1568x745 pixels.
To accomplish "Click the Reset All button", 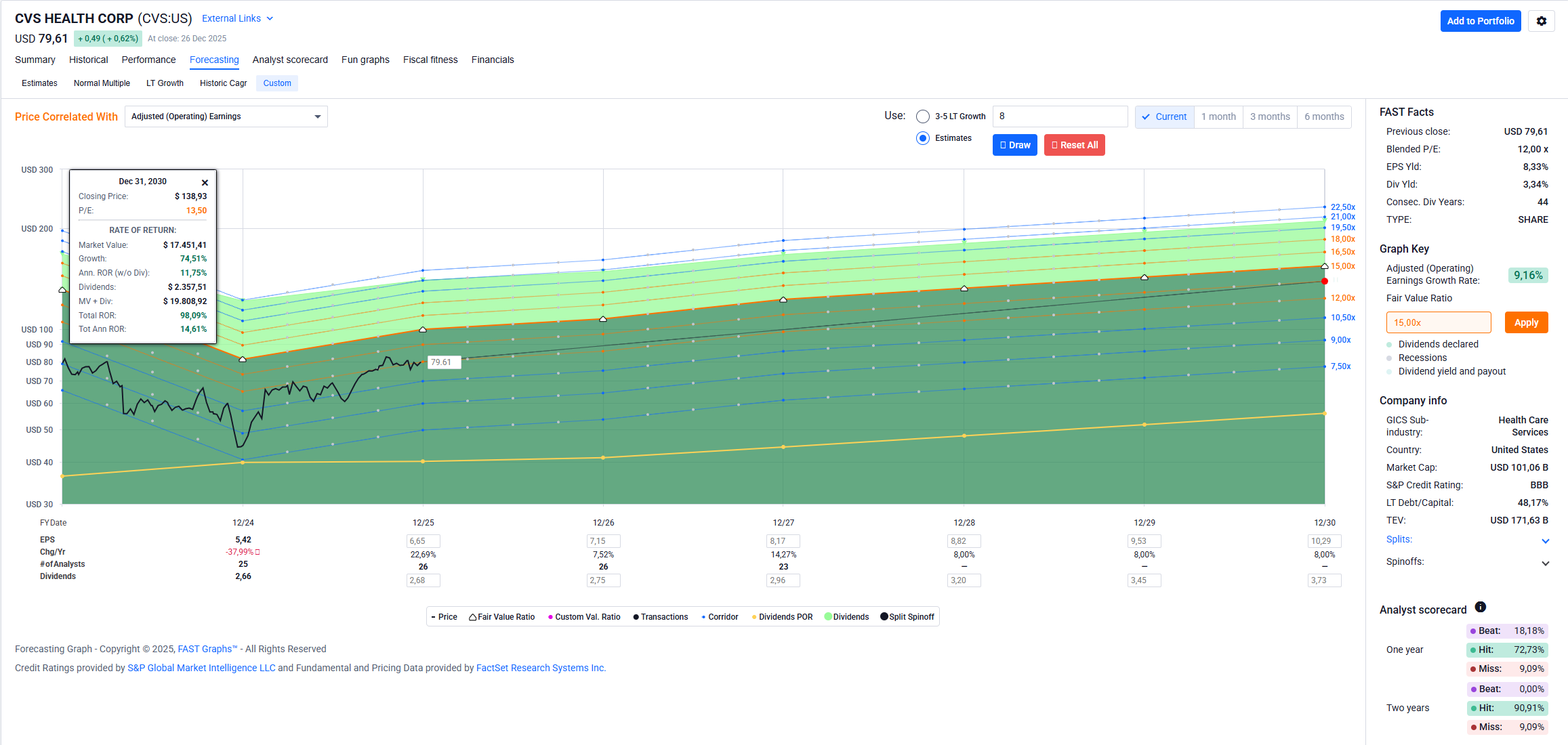I will 1074,145.
